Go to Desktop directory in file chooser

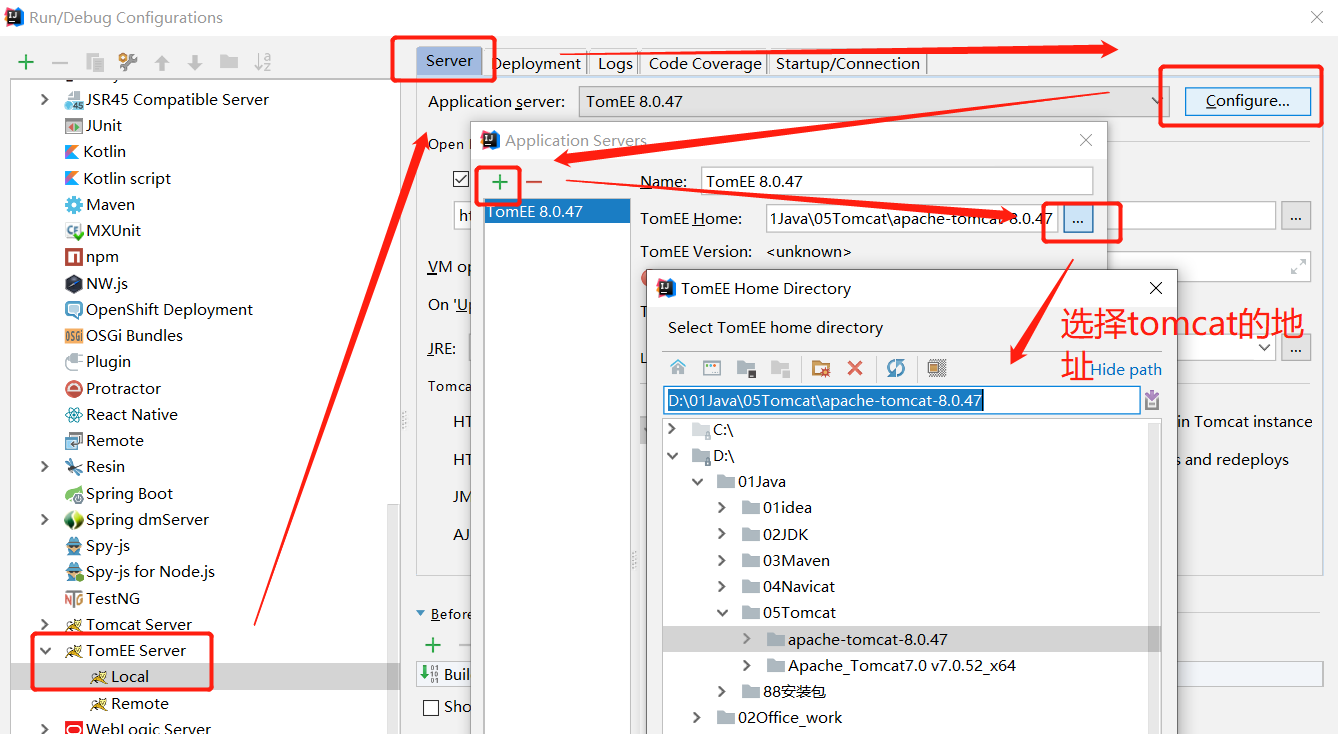(712, 368)
